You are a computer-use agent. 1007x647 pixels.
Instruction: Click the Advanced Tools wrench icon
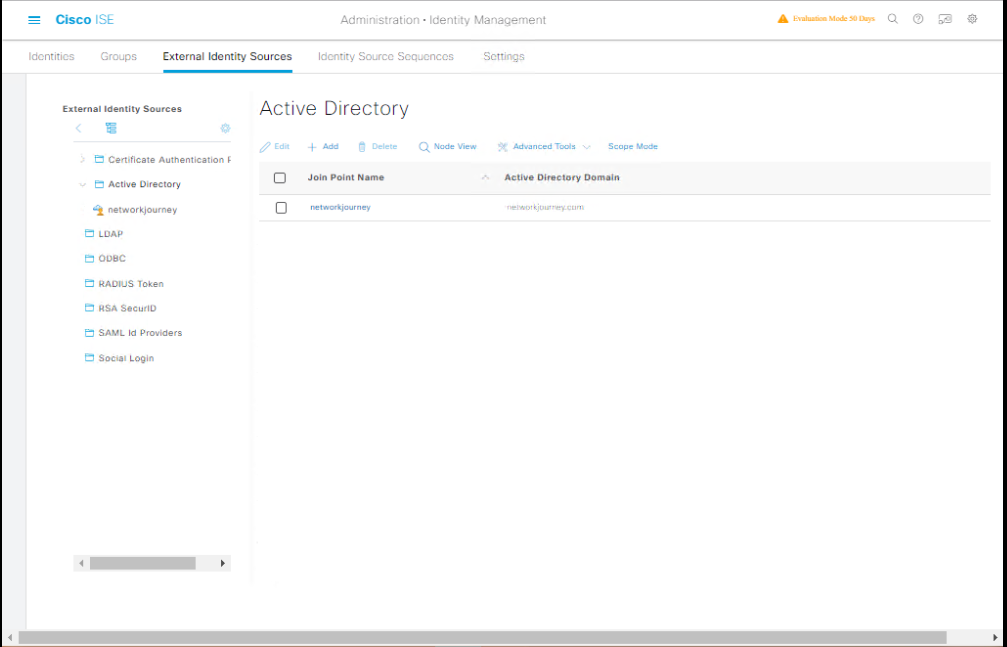coord(503,147)
